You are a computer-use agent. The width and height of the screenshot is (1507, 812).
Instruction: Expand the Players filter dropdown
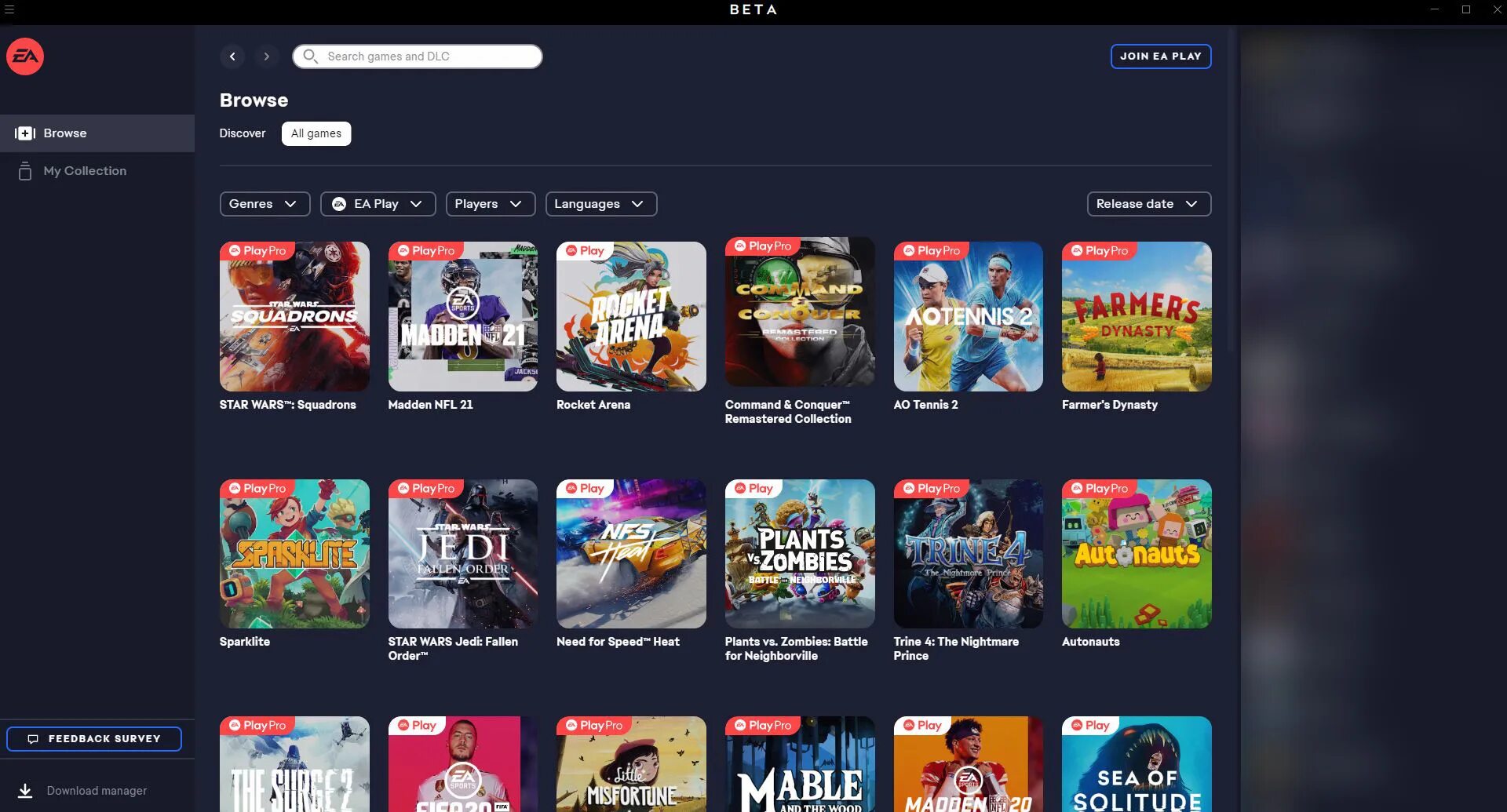(491, 204)
